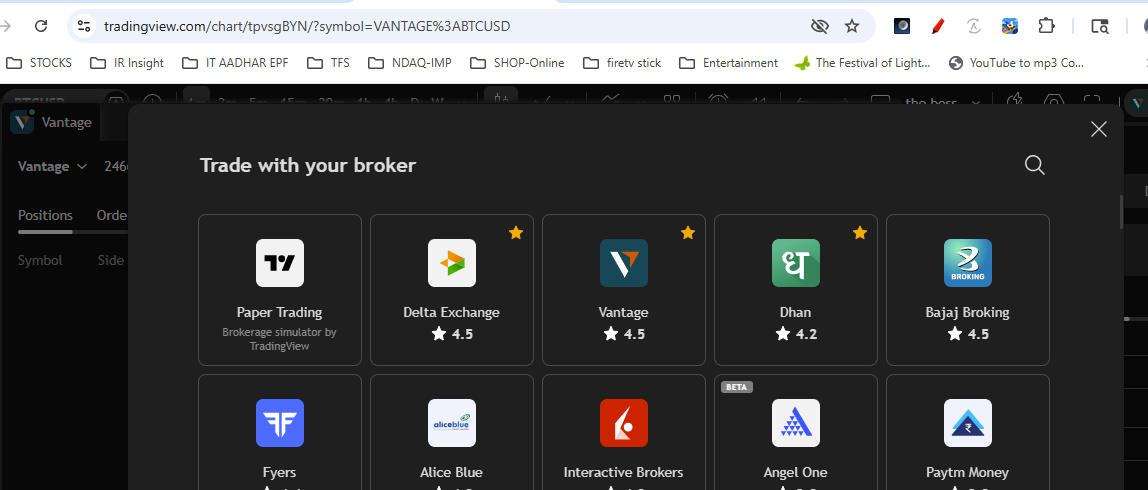
Task: Open Bajaj Broking broker logo
Action: pyautogui.click(x=968, y=263)
